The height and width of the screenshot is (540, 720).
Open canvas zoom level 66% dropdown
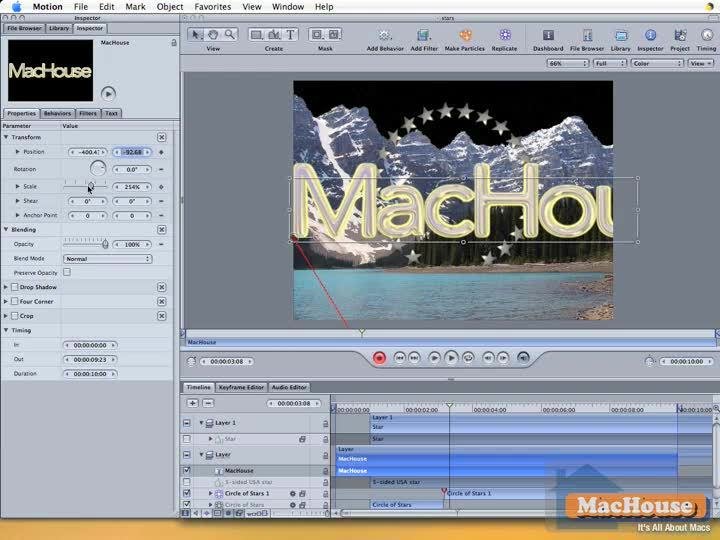click(x=568, y=63)
